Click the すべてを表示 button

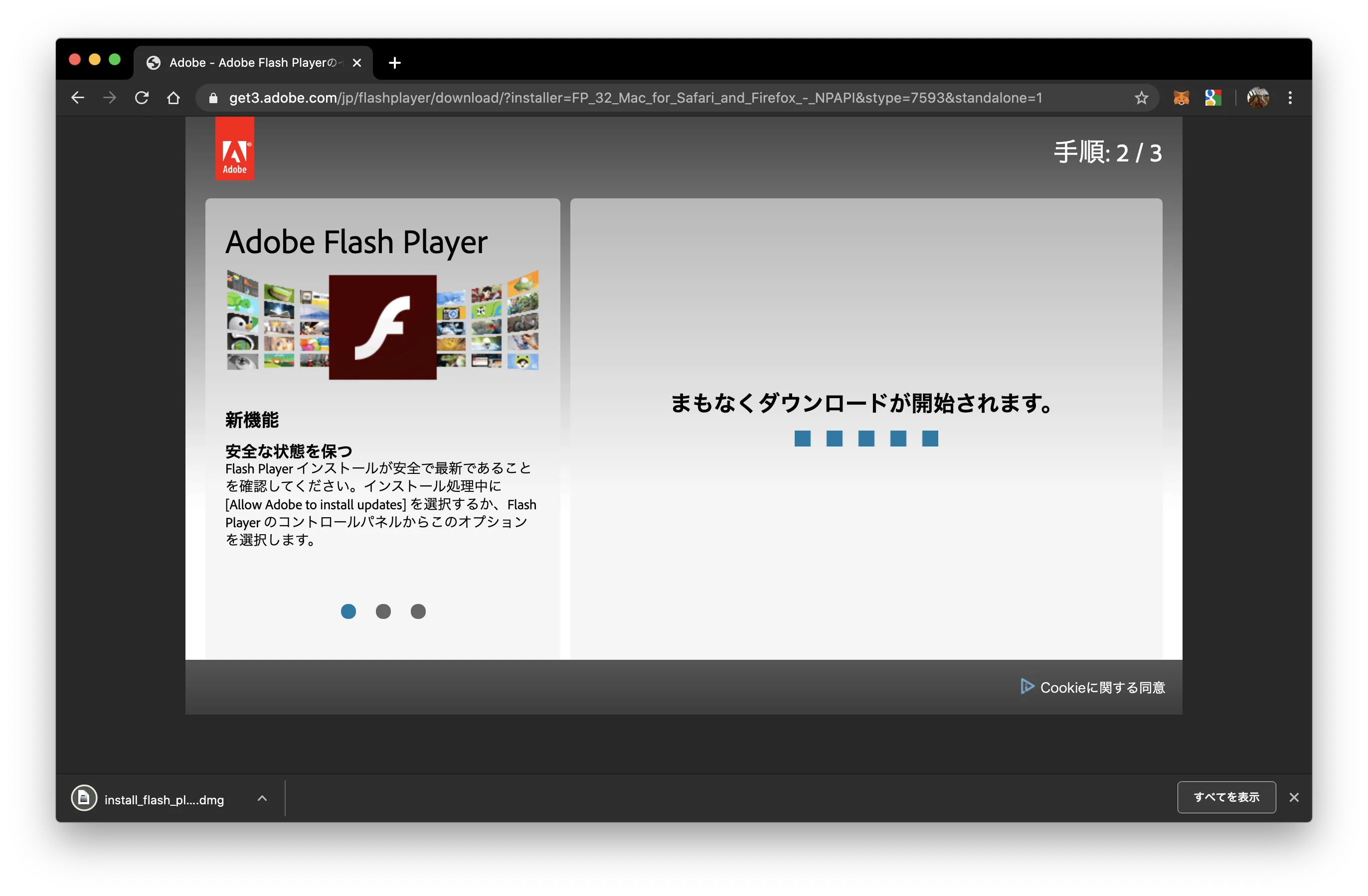(1226, 797)
